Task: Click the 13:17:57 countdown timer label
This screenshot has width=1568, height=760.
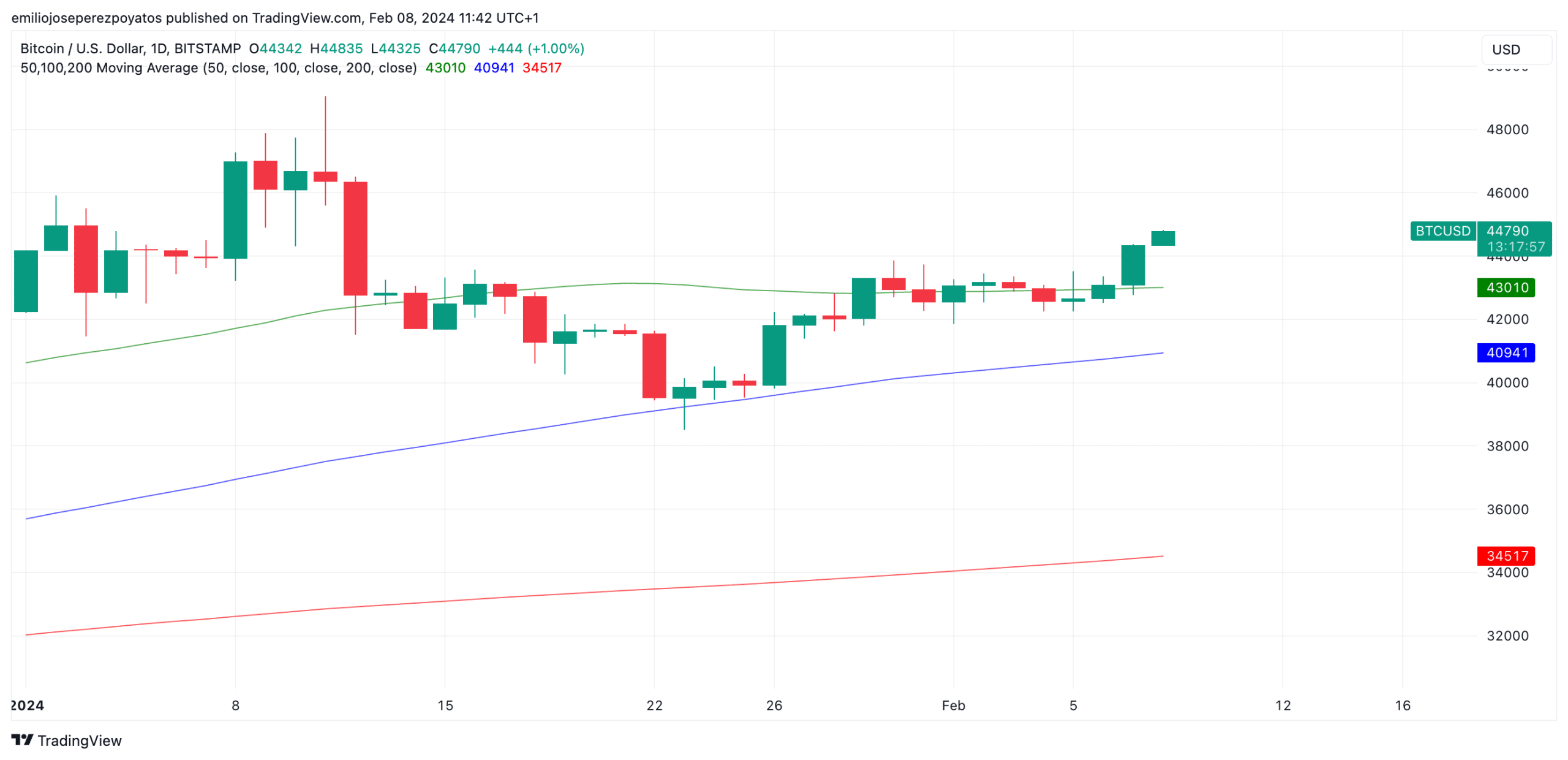Action: [1515, 247]
